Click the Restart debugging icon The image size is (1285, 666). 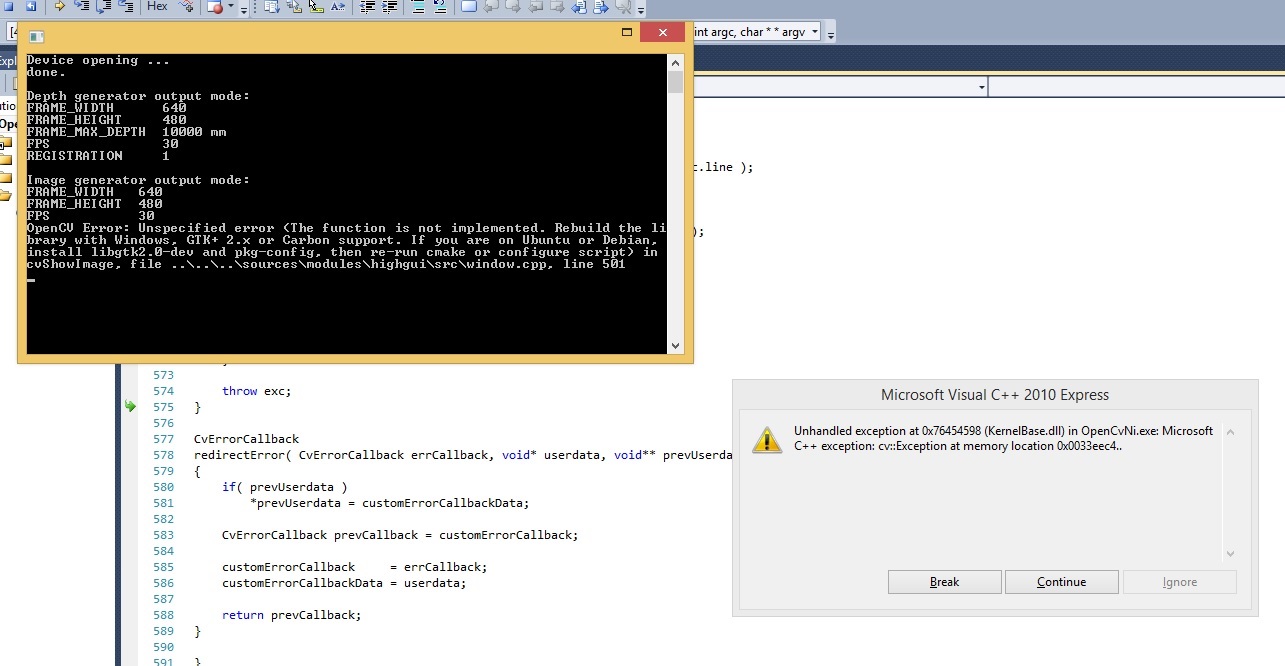[31, 6]
